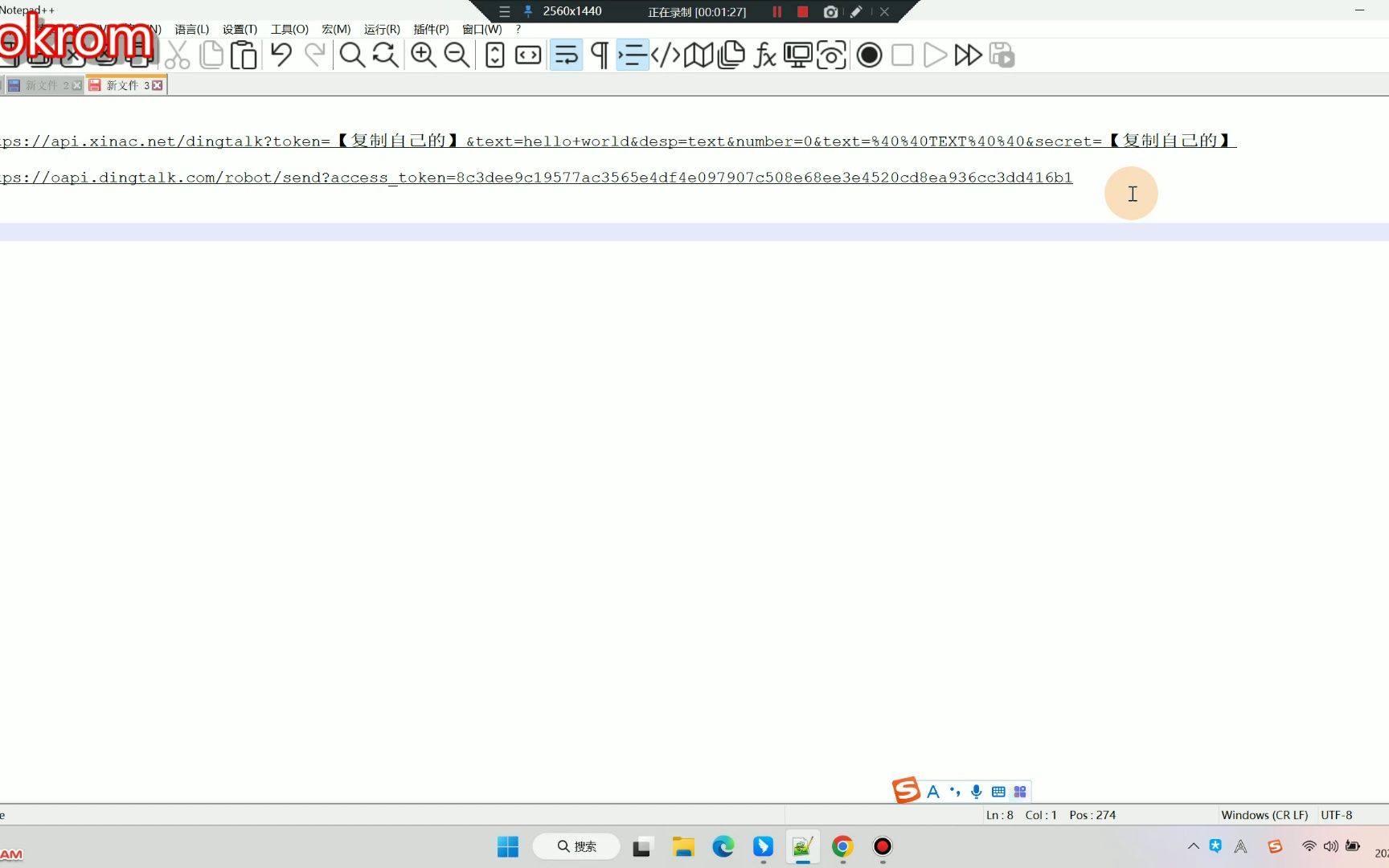This screenshot has width=1389, height=868.
Task: Click the taskbar 搜索 search box
Action: (x=576, y=846)
